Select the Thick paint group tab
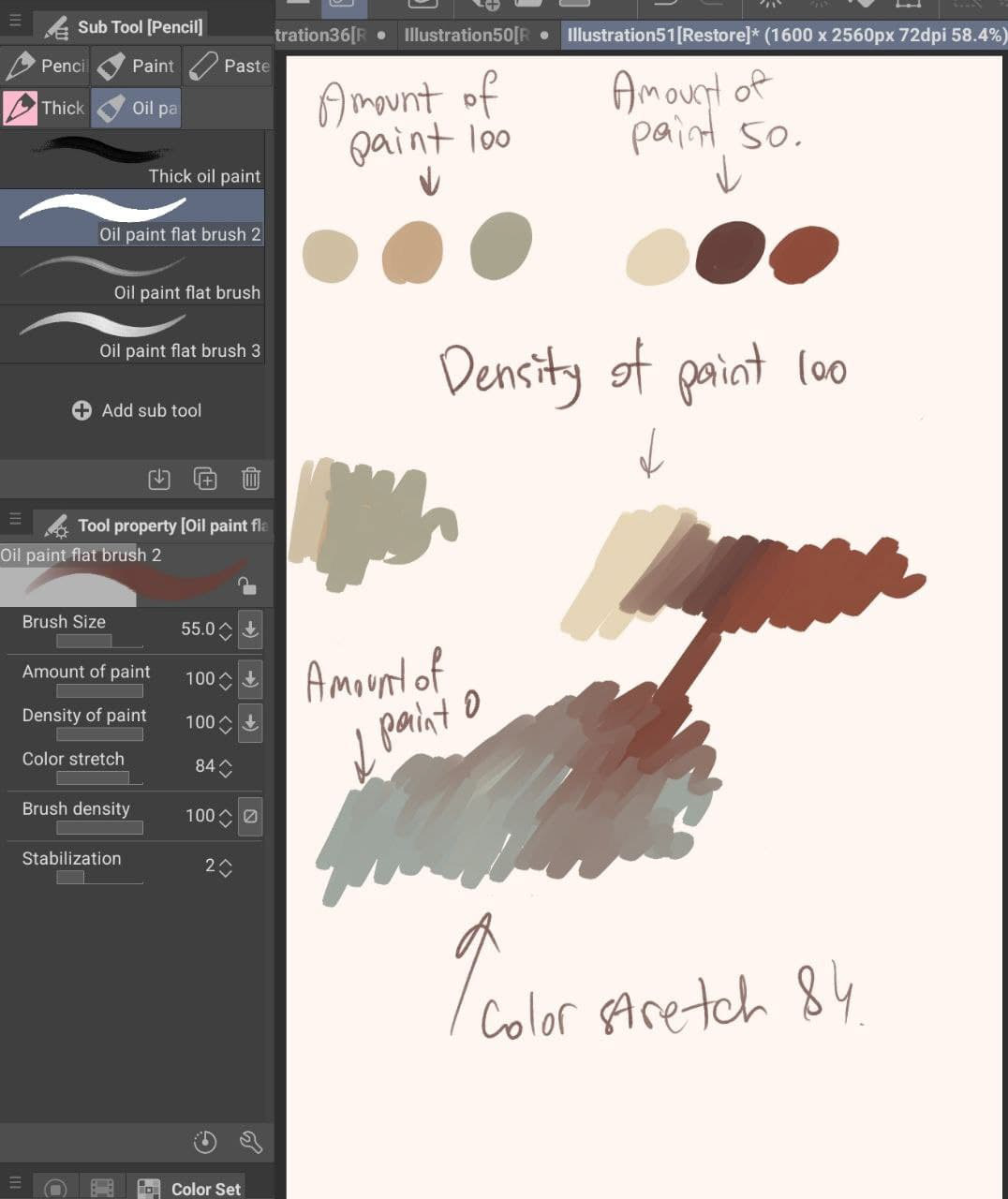Image resolution: width=1008 pixels, height=1199 pixels. pos(45,108)
